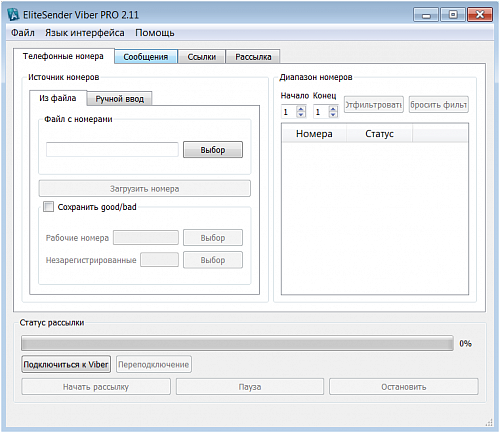Increase the Конец value with up arrow
Screen dimensions: 500x433
click(x=333, y=109)
